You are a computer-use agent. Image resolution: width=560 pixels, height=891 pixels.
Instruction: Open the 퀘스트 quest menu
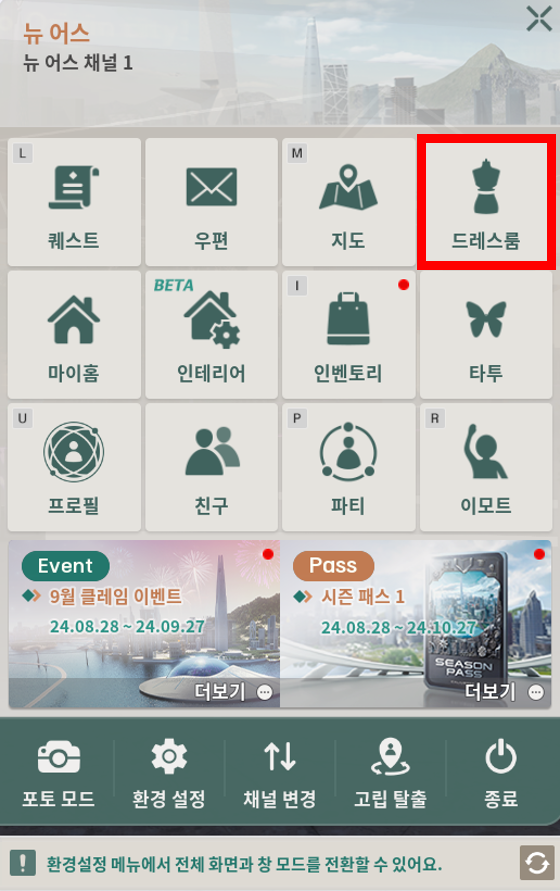[74, 202]
